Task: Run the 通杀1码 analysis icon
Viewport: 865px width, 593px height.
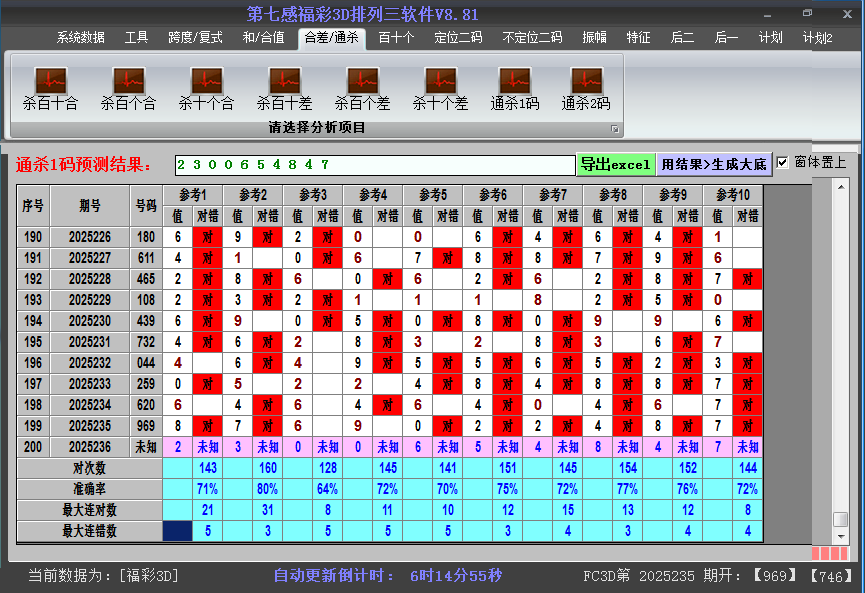Action: [x=515, y=82]
